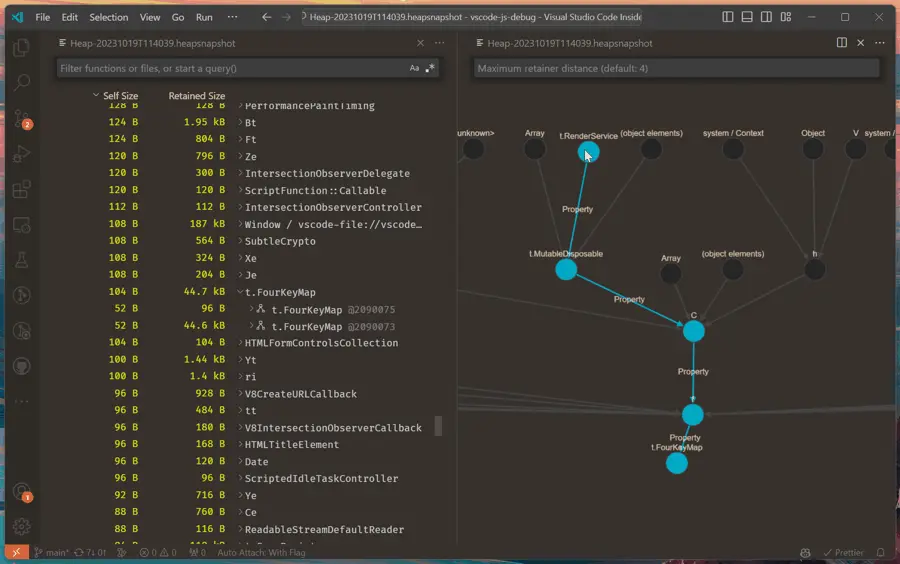Select the t.RenderService graph node

click(588, 152)
